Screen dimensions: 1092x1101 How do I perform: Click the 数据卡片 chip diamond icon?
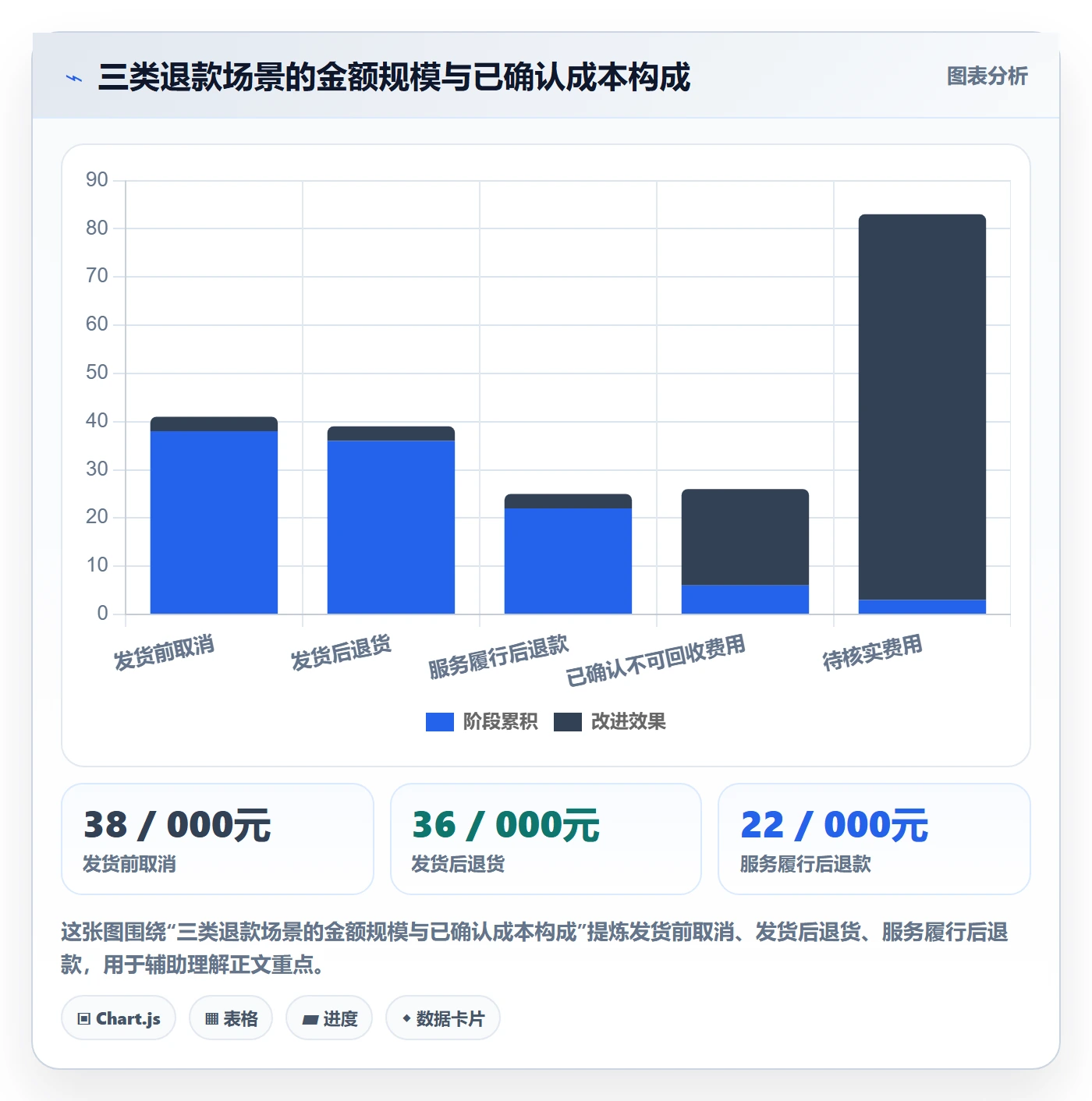click(406, 1018)
